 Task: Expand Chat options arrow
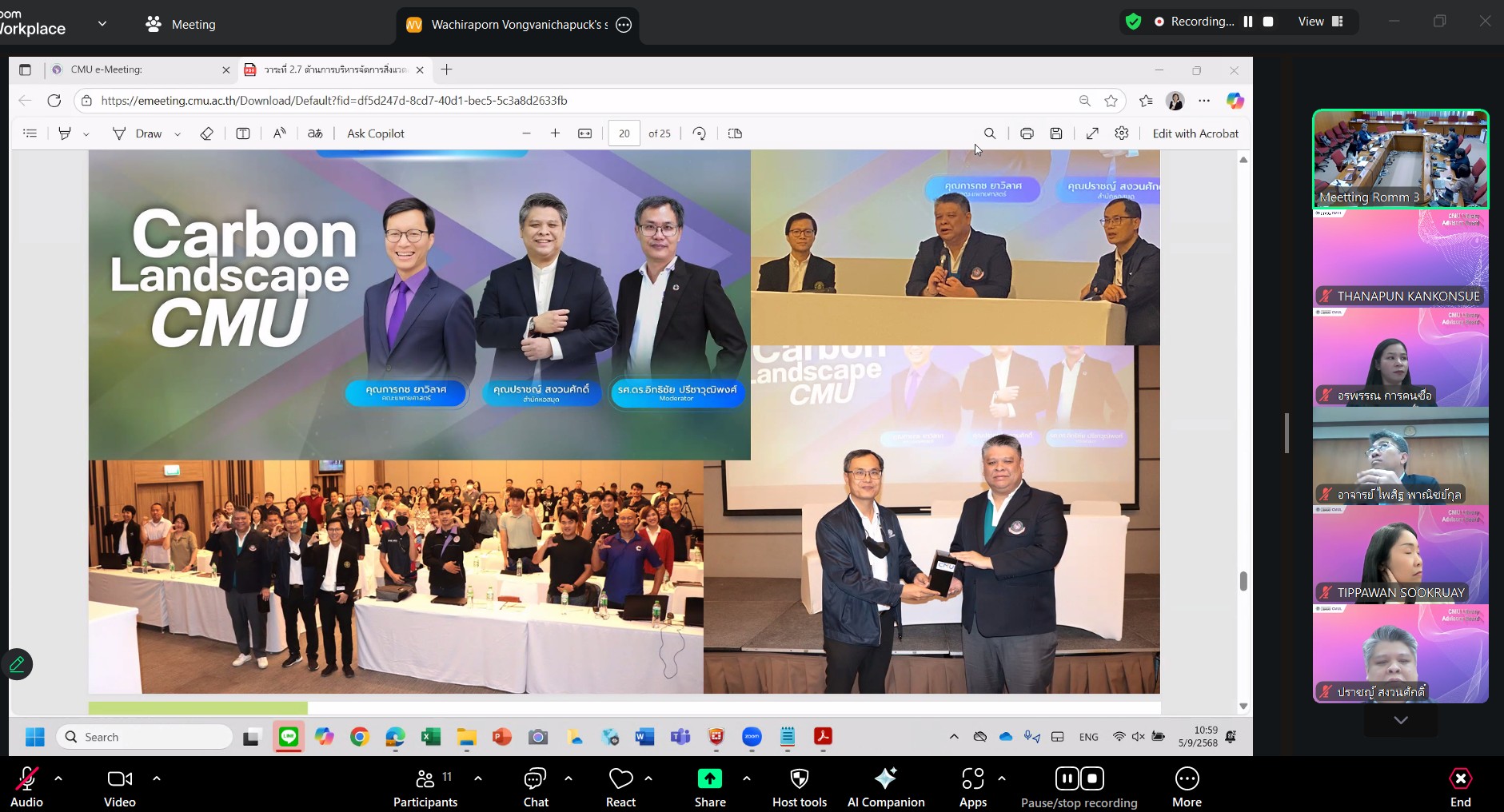tap(568, 778)
